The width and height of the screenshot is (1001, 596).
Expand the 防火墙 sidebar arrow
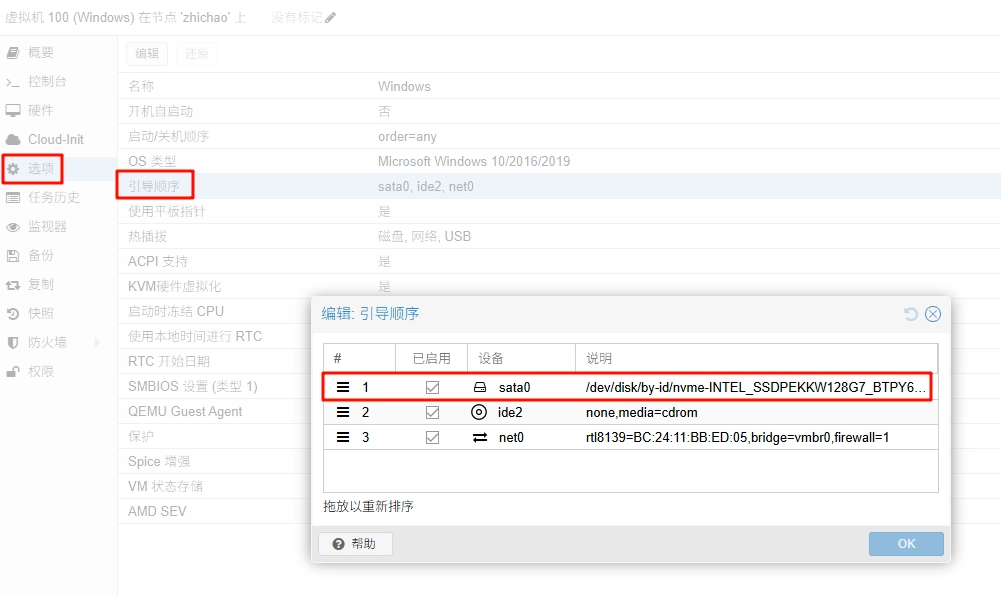(x=97, y=342)
